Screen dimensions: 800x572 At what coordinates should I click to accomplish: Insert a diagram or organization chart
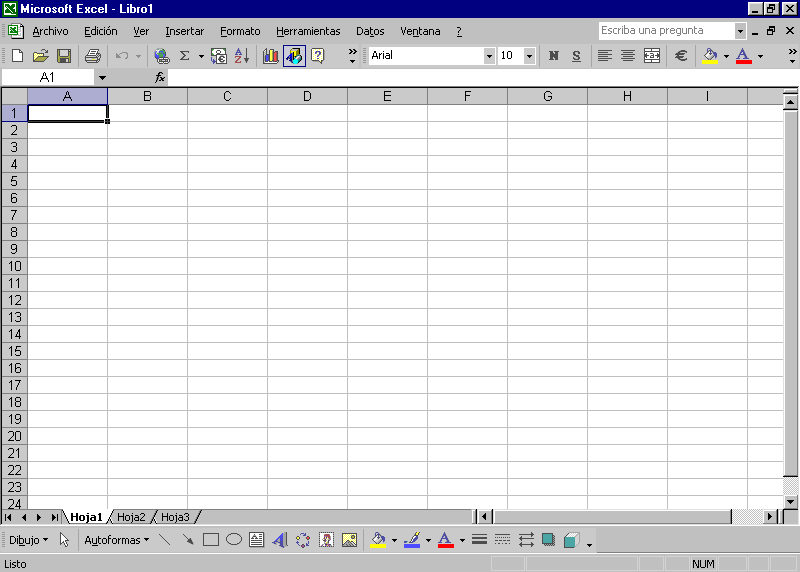pos(303,540)
